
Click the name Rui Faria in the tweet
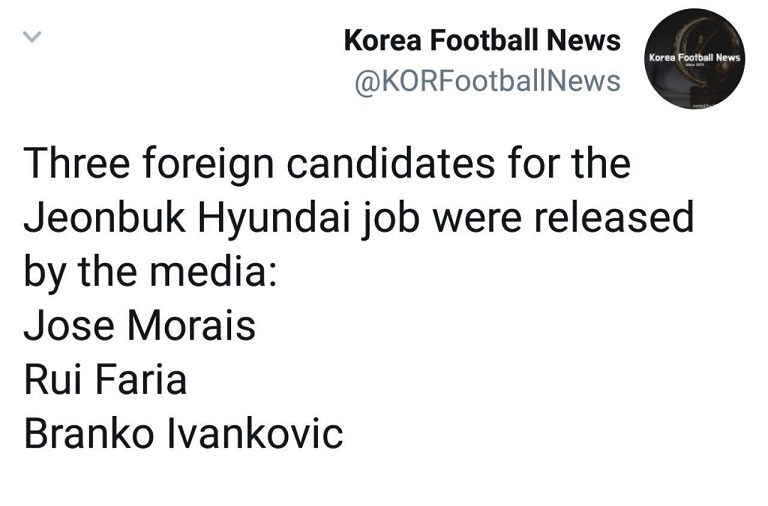pos(105,380)
